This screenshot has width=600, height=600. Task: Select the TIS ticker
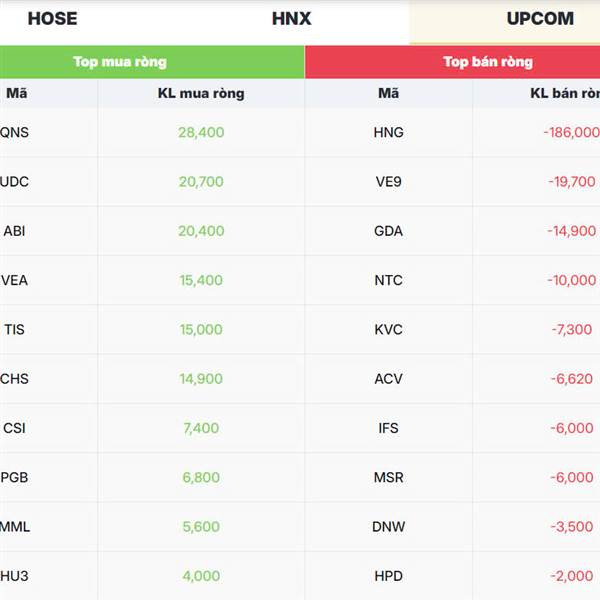click(14, 329)
